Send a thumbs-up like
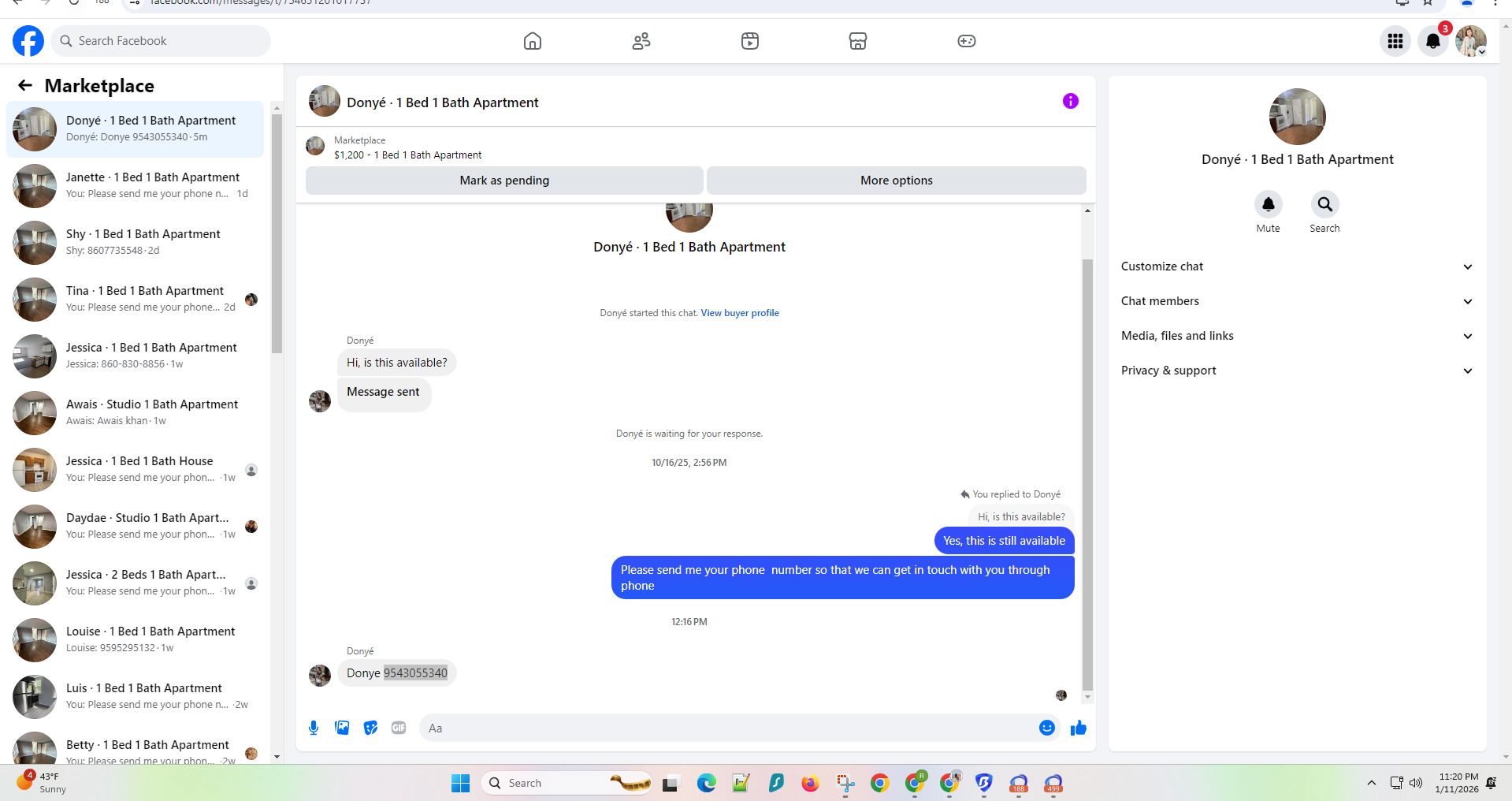 click(1079, 728)
